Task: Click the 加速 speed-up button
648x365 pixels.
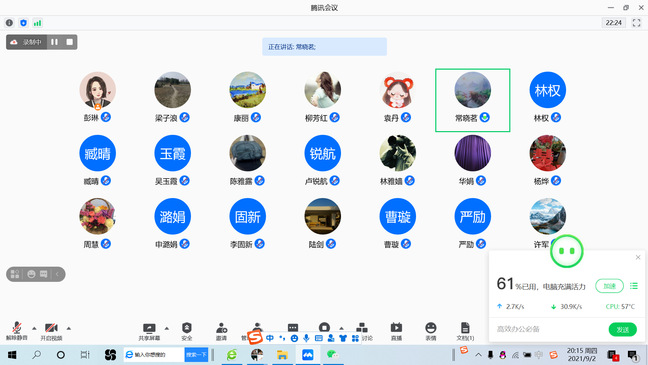Action: tap(610, 286)
